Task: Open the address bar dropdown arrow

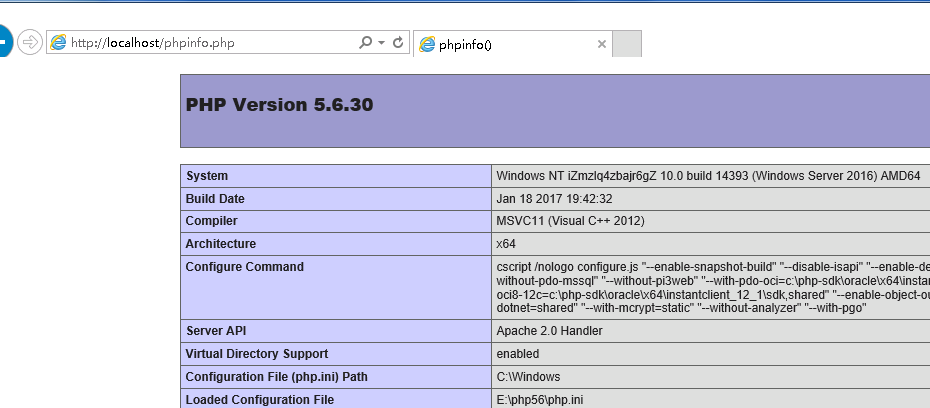Action: pos(381,43)
